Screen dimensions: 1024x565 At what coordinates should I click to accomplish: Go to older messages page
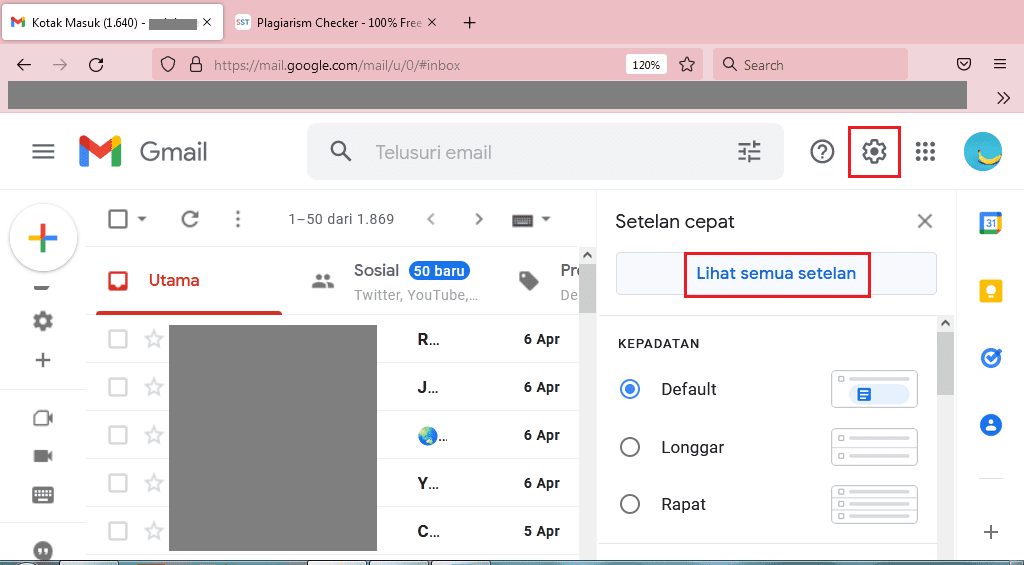[479, 219]
